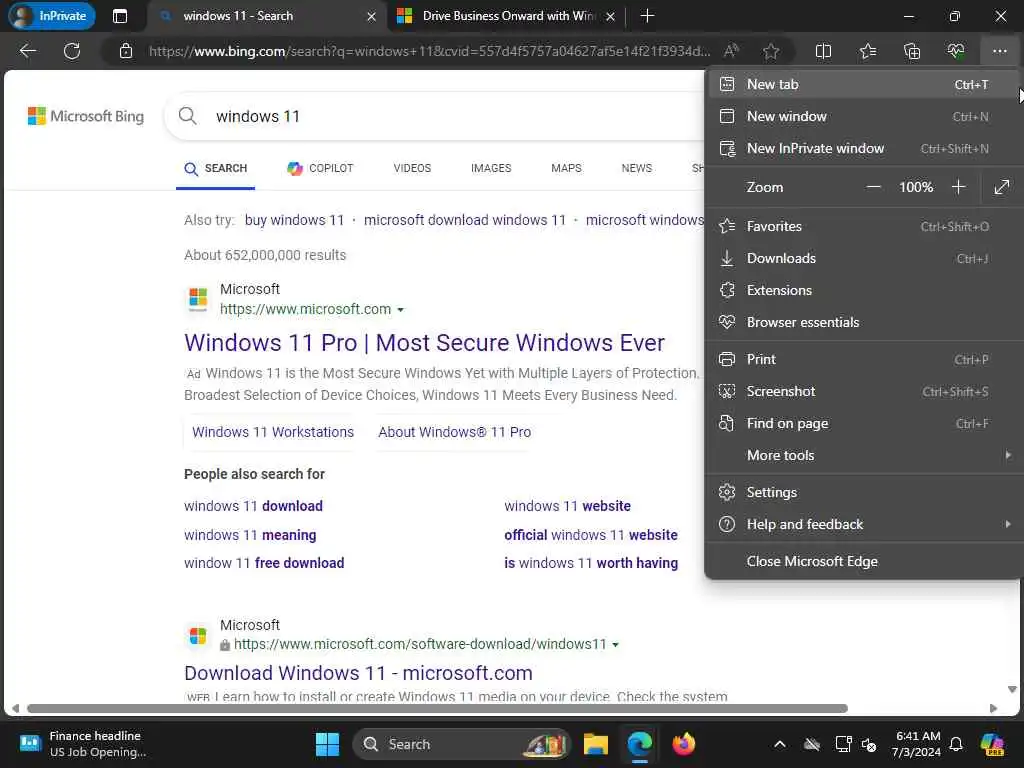Screen dimensions: 1024x768
Task: Choose New window from the menu
Action: [x=862, y=116]
